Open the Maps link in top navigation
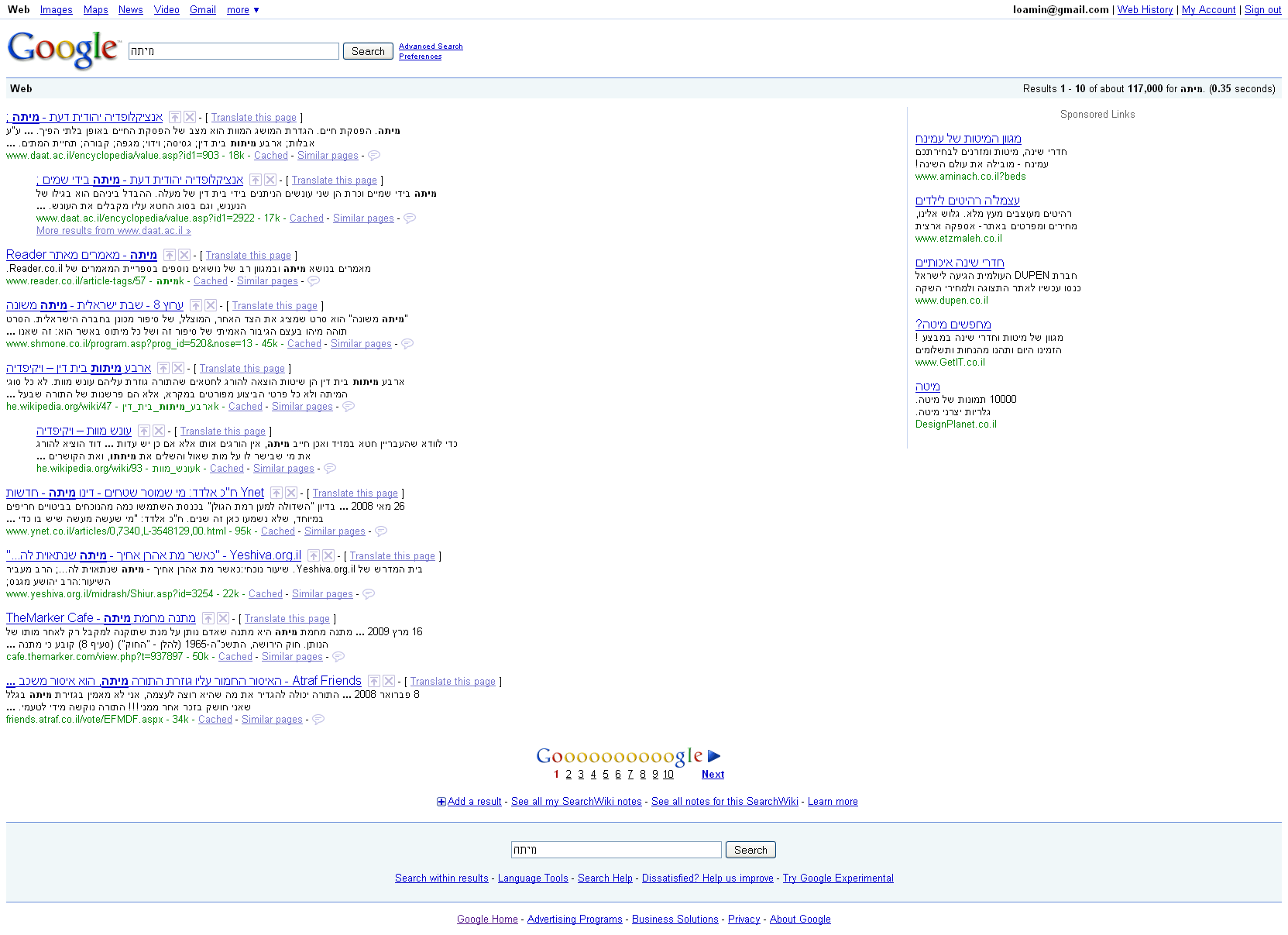Screen dimensions: 1288x935 pos(95,10)
